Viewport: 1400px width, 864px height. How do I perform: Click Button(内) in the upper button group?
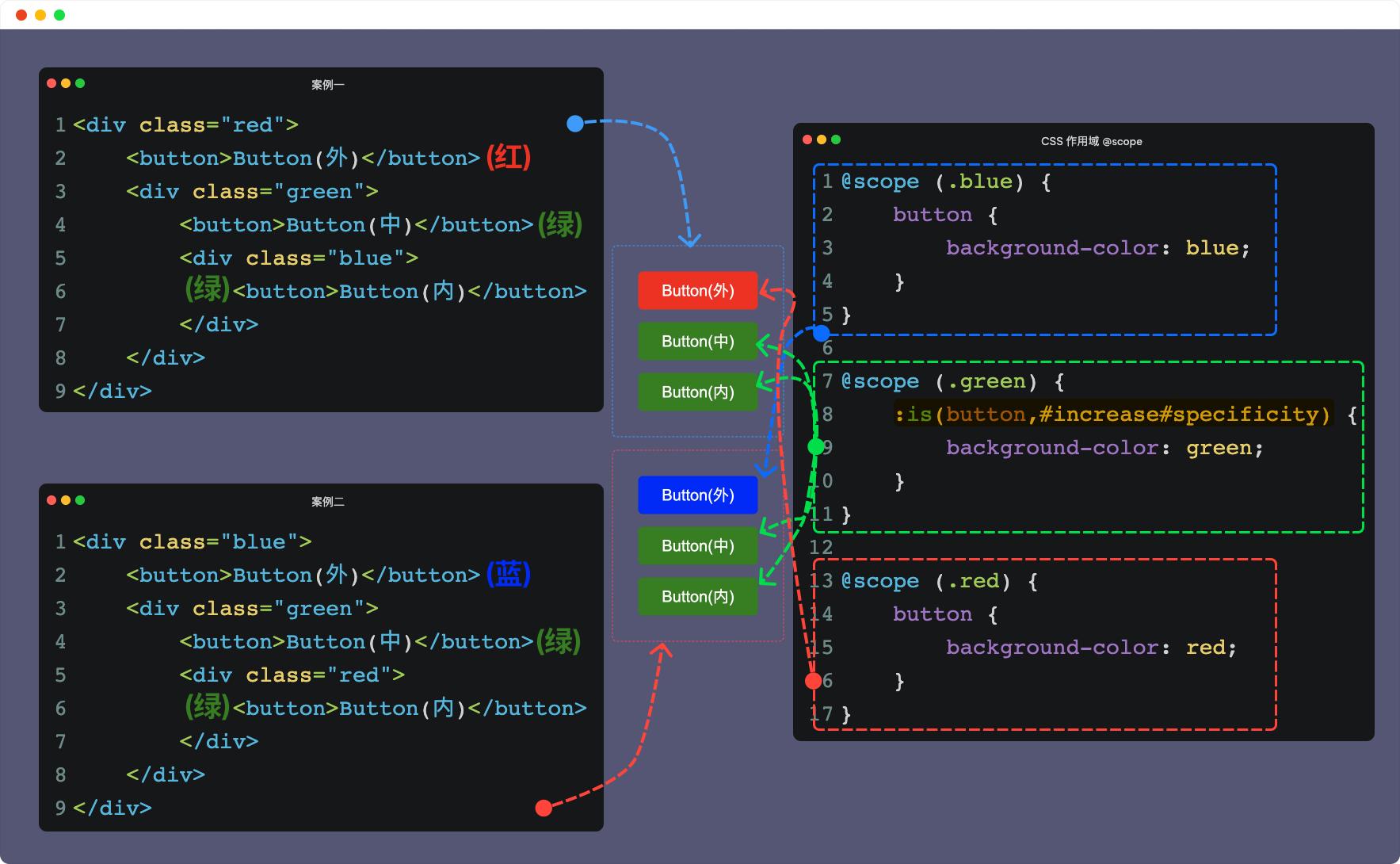point(697,392)
